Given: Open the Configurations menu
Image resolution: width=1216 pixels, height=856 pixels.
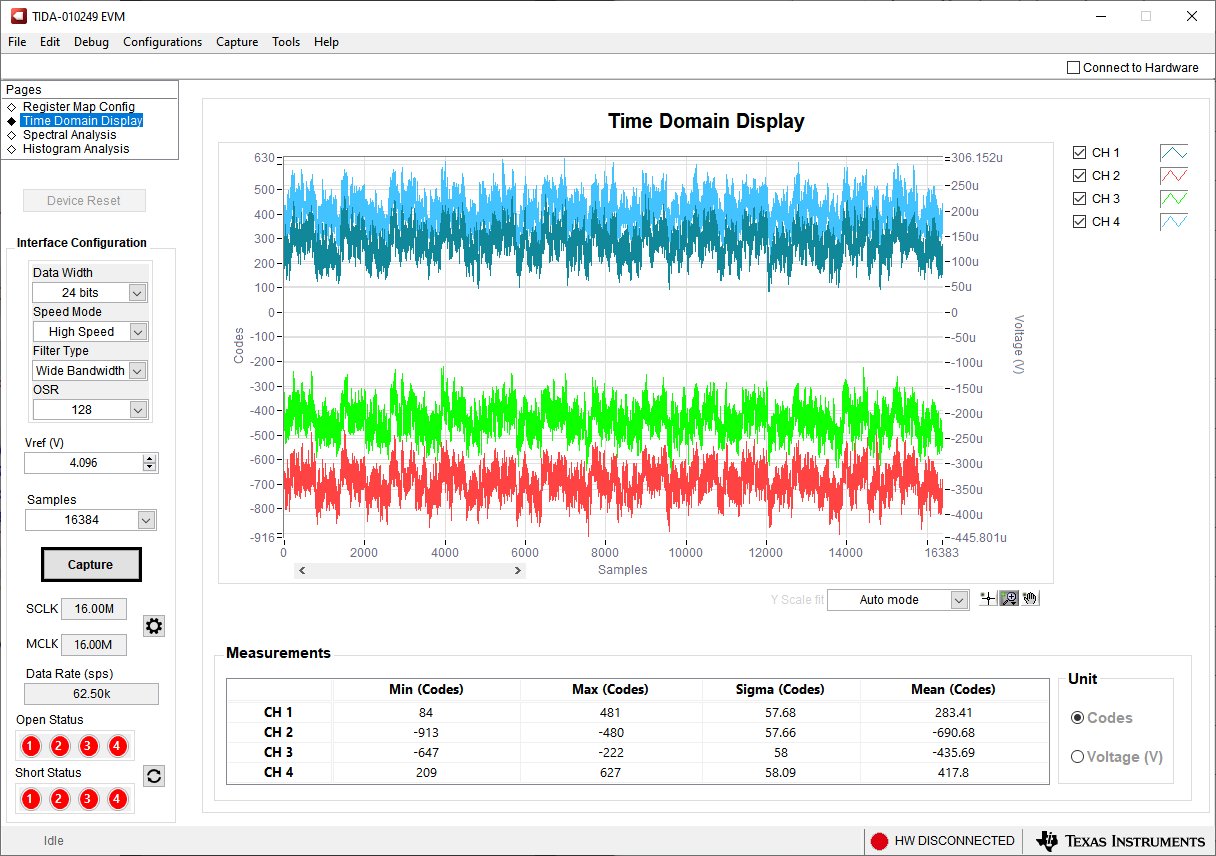Looking at the screenshot, I should (162, 42).
